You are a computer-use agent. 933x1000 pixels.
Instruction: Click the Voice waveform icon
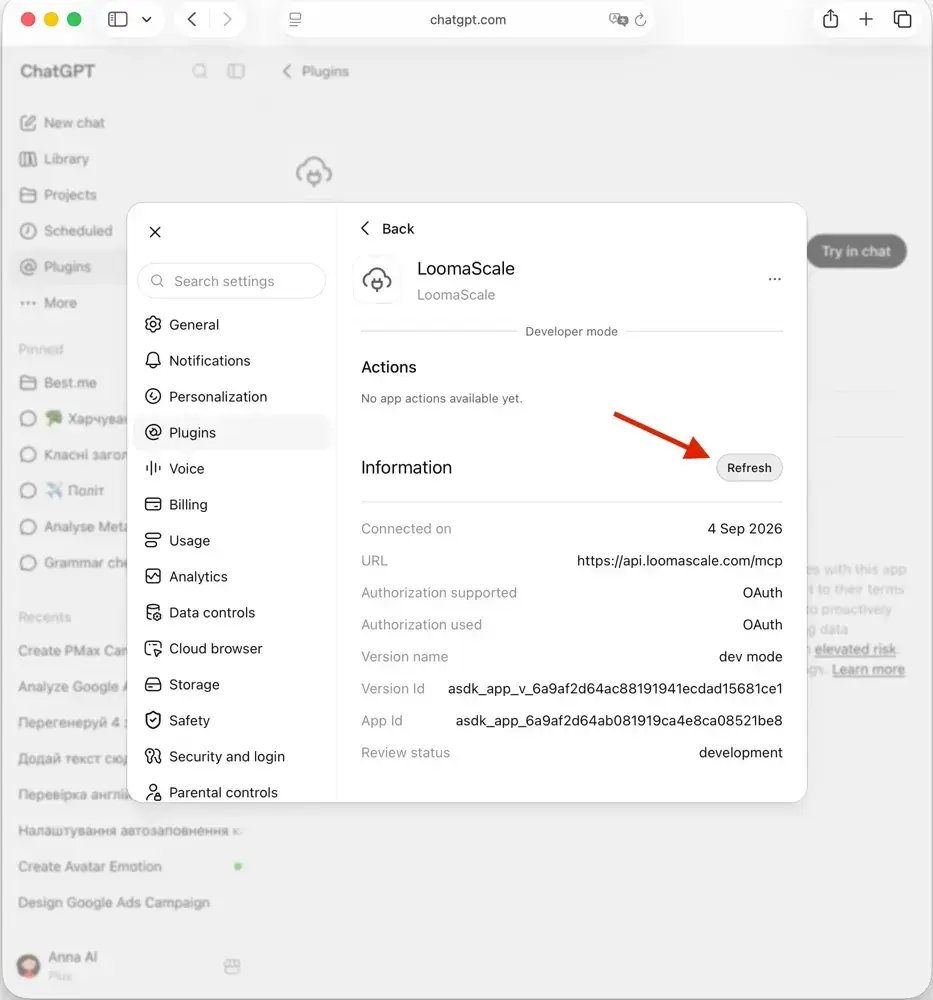click(153, 469)
